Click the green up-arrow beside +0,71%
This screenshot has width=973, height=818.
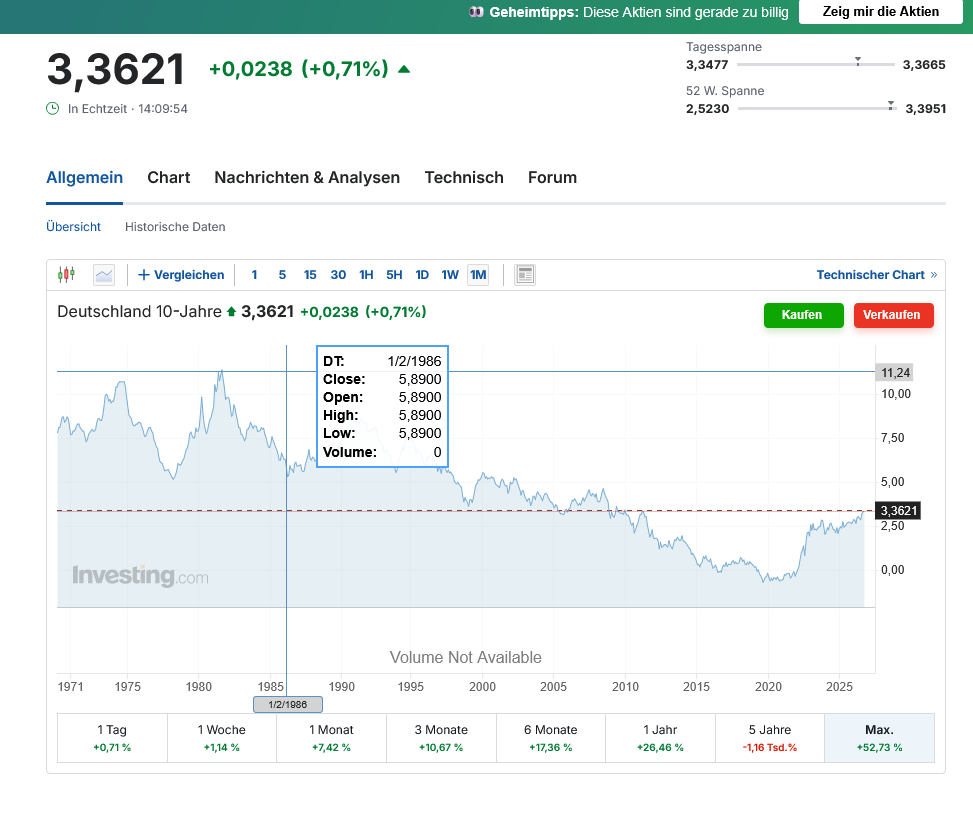(x=404, y=69)
